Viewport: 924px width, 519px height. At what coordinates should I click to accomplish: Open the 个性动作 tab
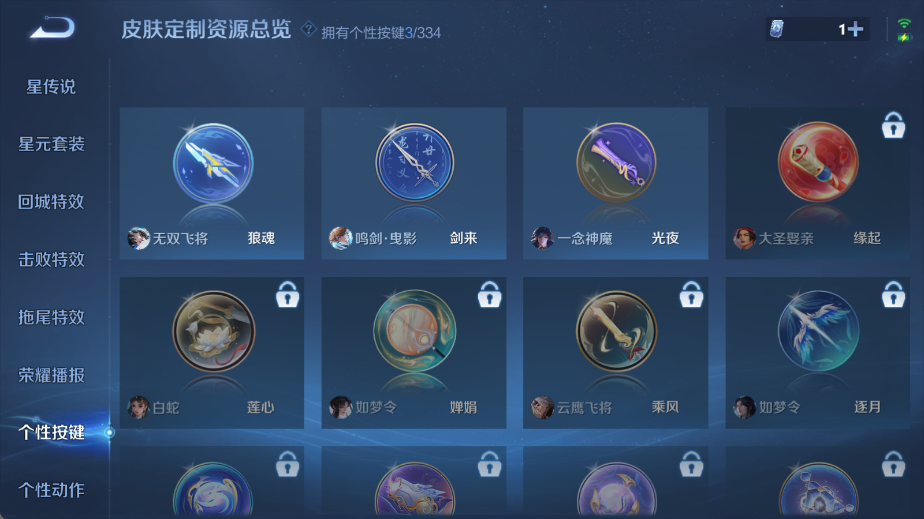51,490
